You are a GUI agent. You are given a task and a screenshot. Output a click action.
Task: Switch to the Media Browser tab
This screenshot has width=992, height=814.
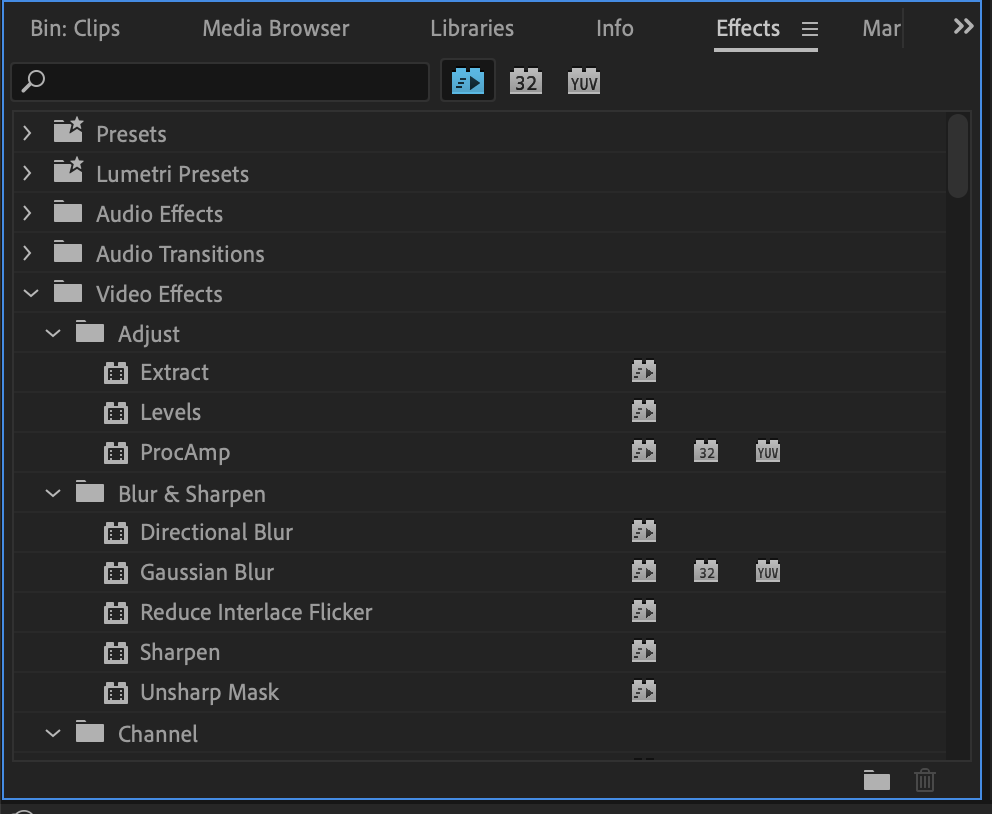pos(275,29)
